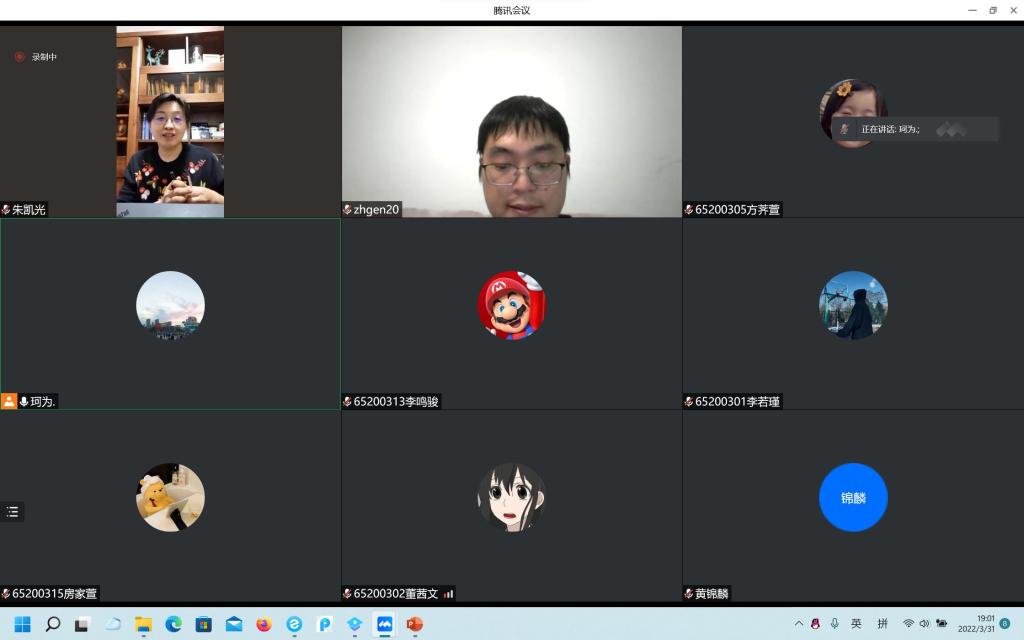Launch Firefox from the taskbar
The height and width of the screenshot is (640, 1024).
pyautogui.click(x=264, y=624)
